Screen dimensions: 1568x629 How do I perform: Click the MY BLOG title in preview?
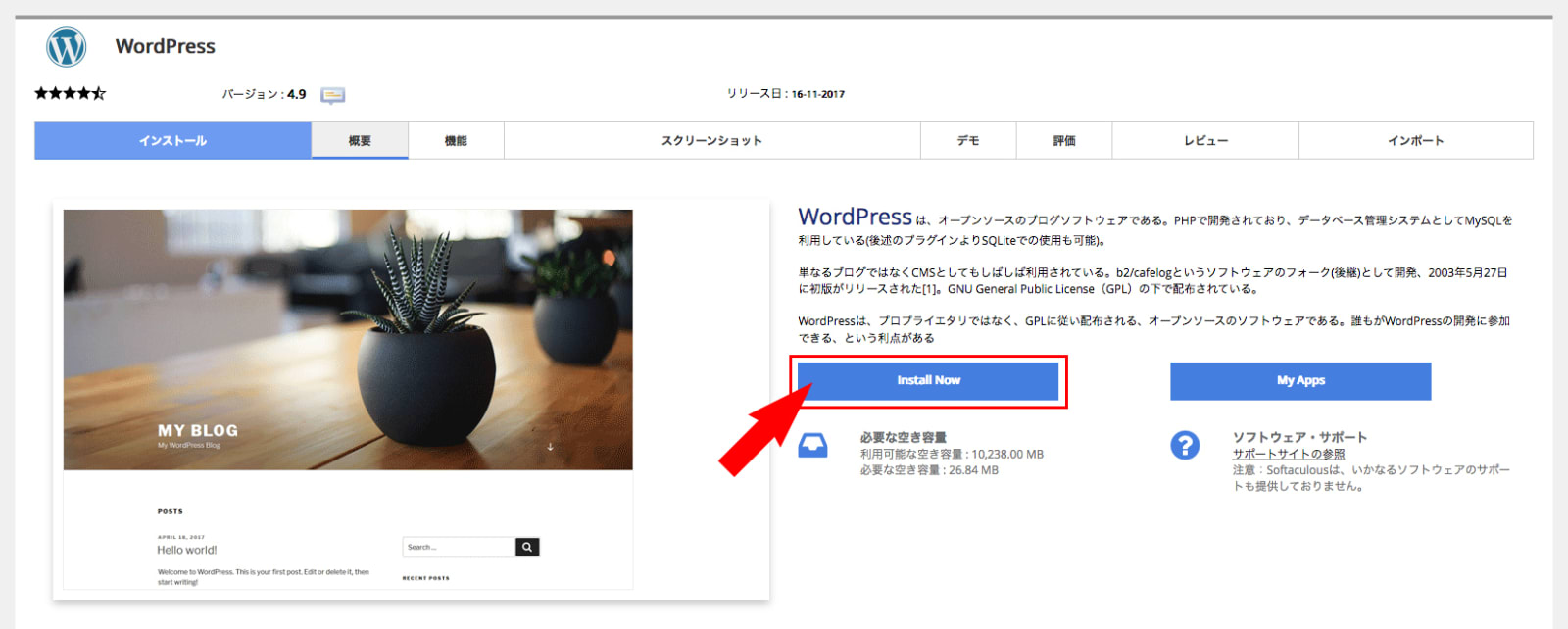click(198, 430)
